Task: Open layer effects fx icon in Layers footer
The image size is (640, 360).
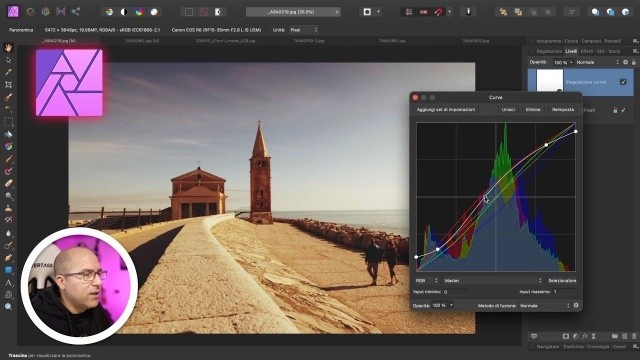Action: coord(584,336)
